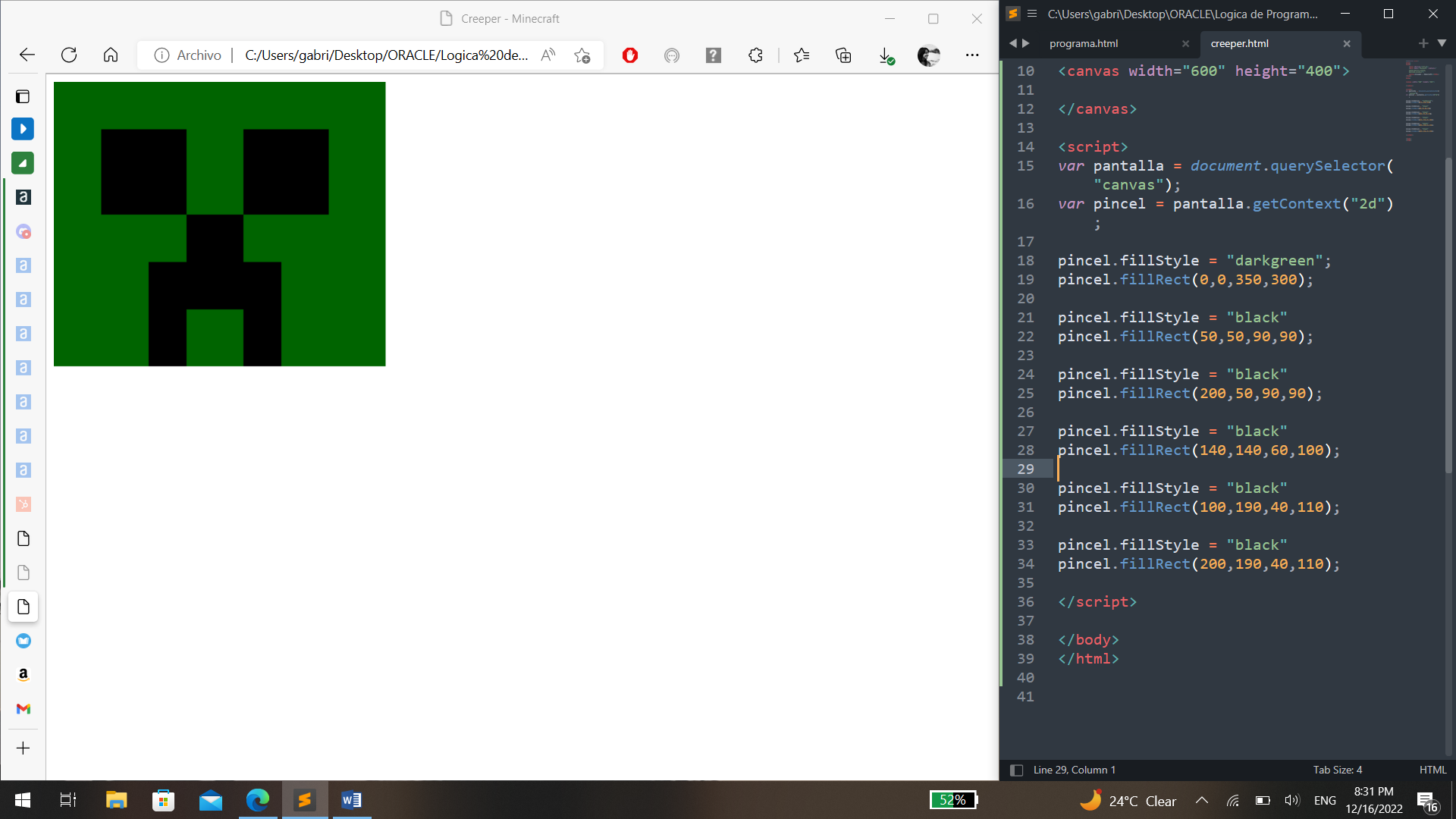1456x819 pixels.
Task: Change HTML syntax in status bar
Action: [1432, 770]
